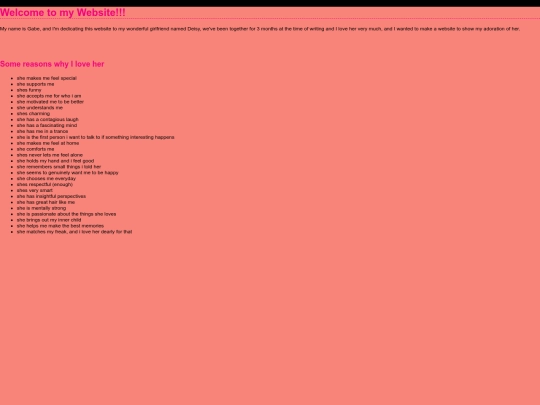Select 'she holds my hand and i feel good'
The height and width of the screenshot is (405, 540).
pyautogui.click(x=55, y=161)
